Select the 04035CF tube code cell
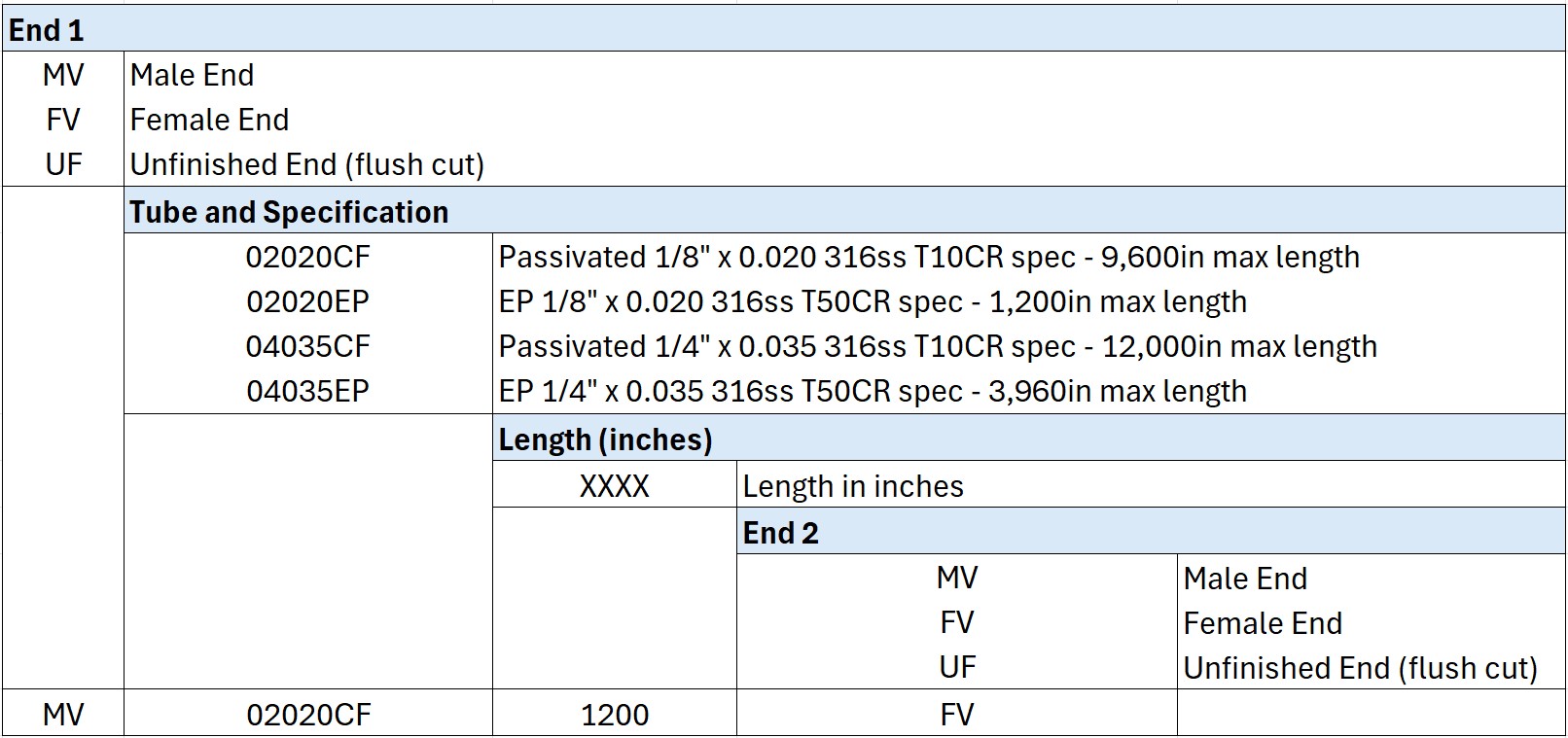Image resolution: width=1568 pixels, height=738 pixels. (307, 346)
